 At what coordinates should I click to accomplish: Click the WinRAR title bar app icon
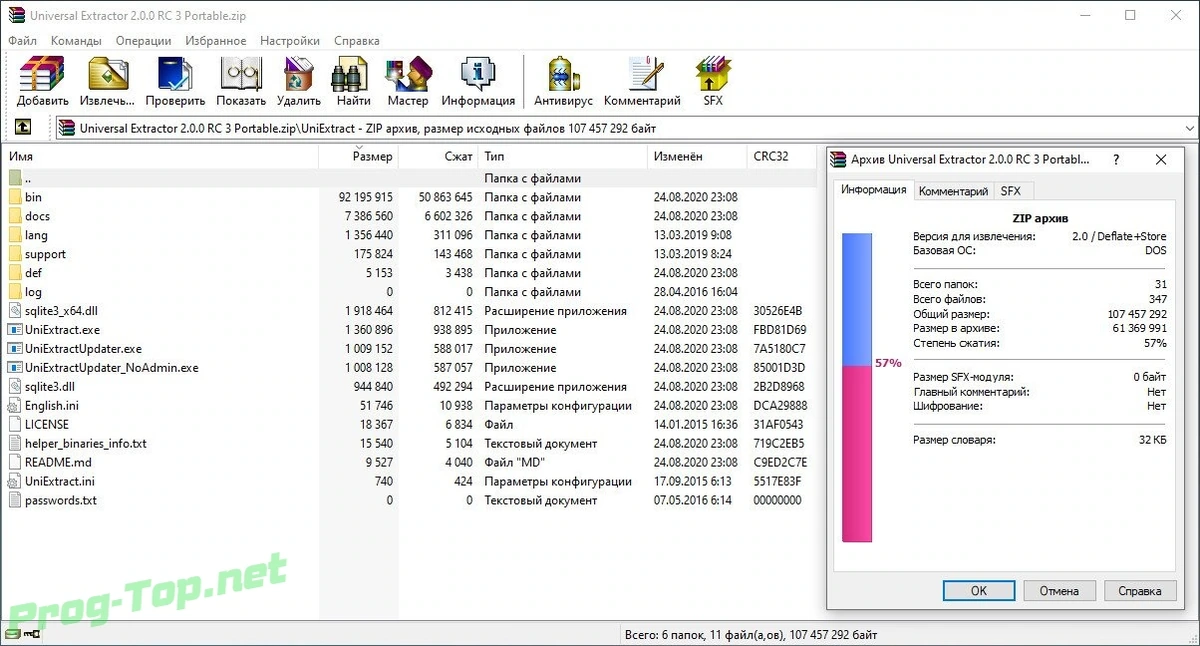coord(15,16)
